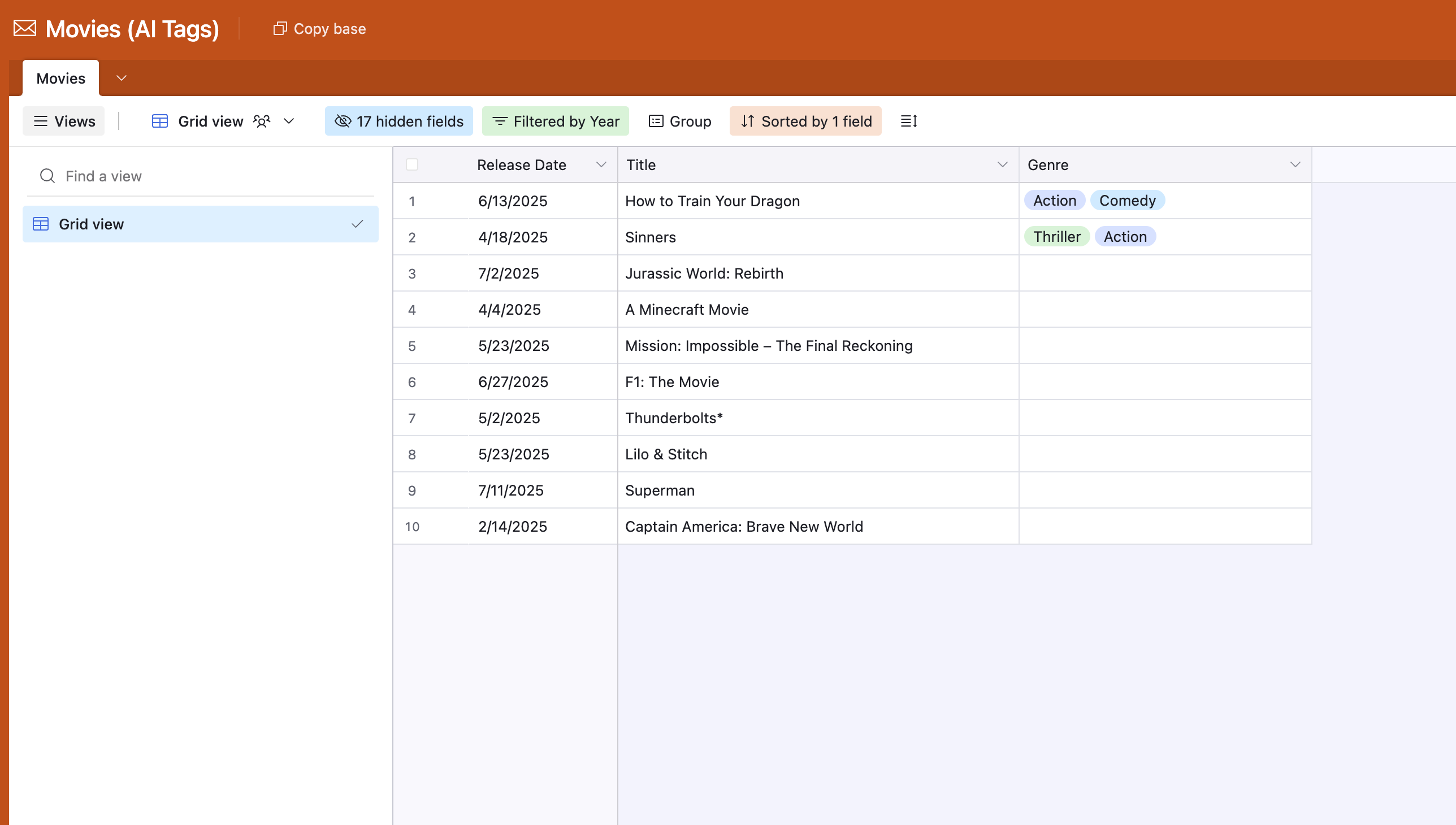Open the Title column menu arrow
The height and width of the screenshot is (825, 1456).
click(x=1003, y=164)
